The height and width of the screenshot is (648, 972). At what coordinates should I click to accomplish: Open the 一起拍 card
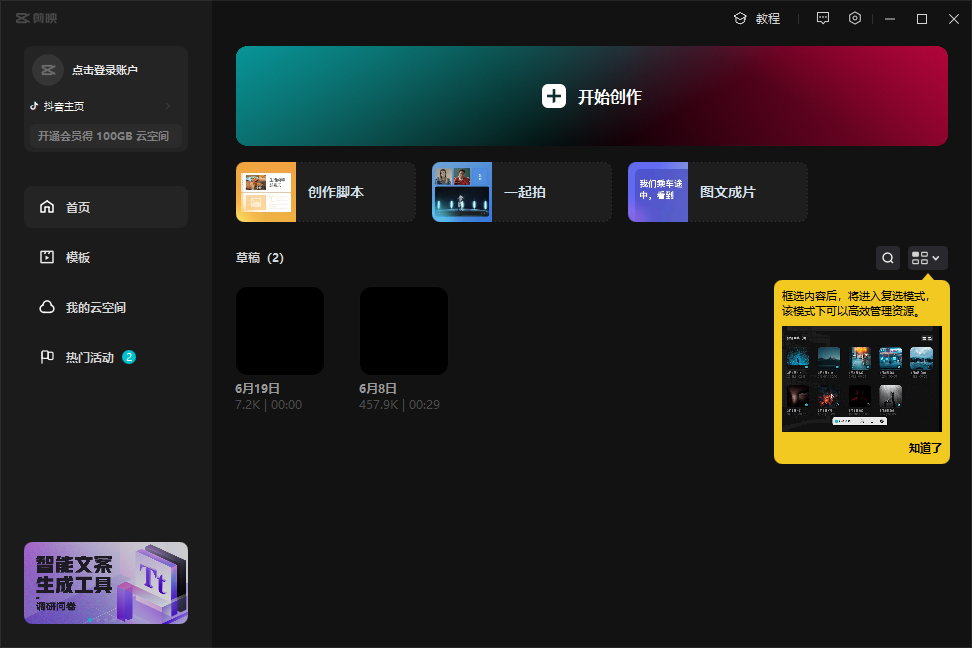(x=522, y=192)
